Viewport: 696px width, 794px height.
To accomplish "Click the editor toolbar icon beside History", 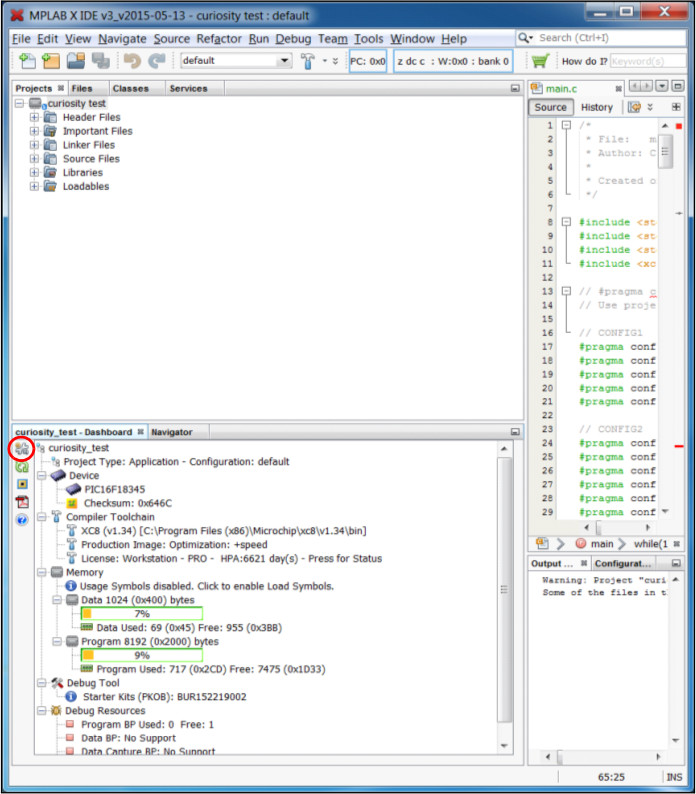I will (x=634, y=107).
